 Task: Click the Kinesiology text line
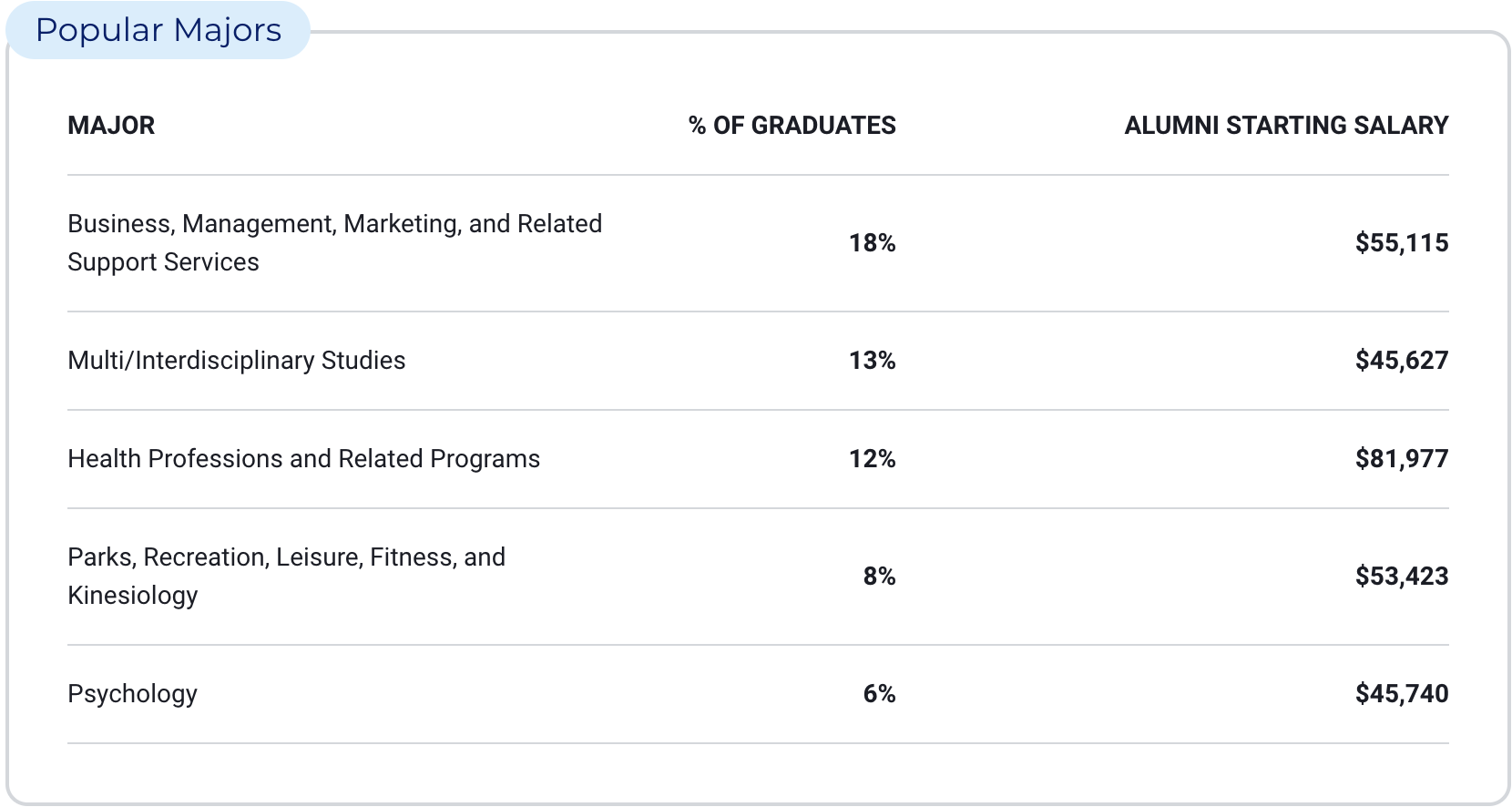point(132,596)
